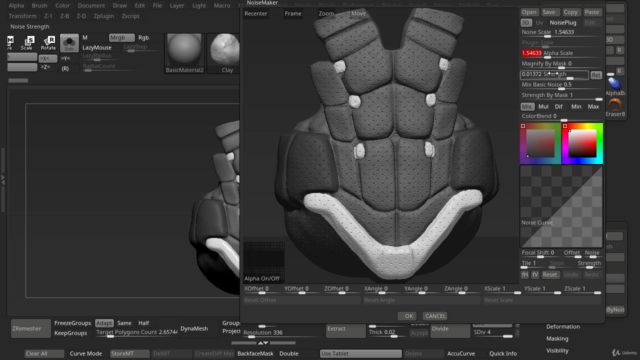Image resolution: width=640 pixels, height=360 pixels.
Task: Select Max blend mode
Action: click(x=593, y=107)
